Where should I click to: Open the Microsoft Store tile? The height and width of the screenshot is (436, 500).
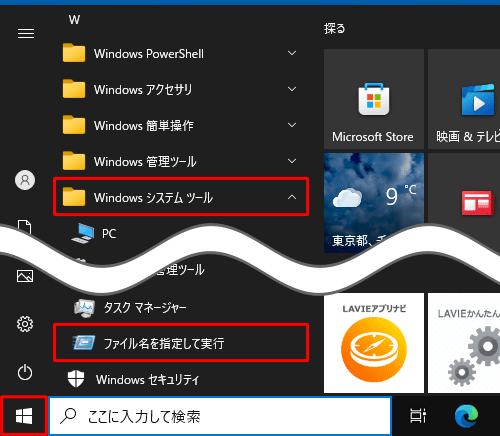tap(374, 99)
